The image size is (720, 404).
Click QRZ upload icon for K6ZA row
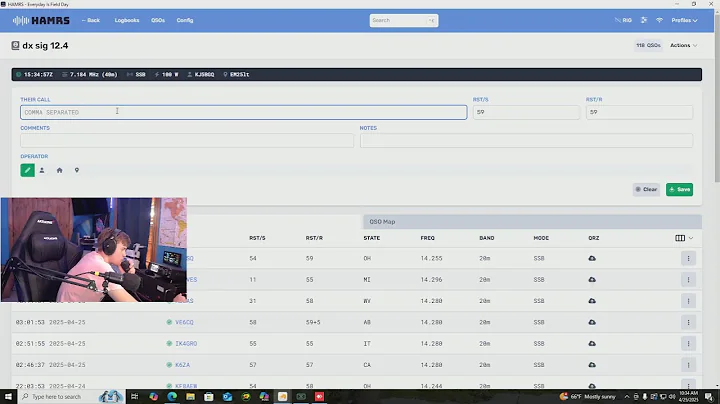pyautogui.click(x=592, y=365)
